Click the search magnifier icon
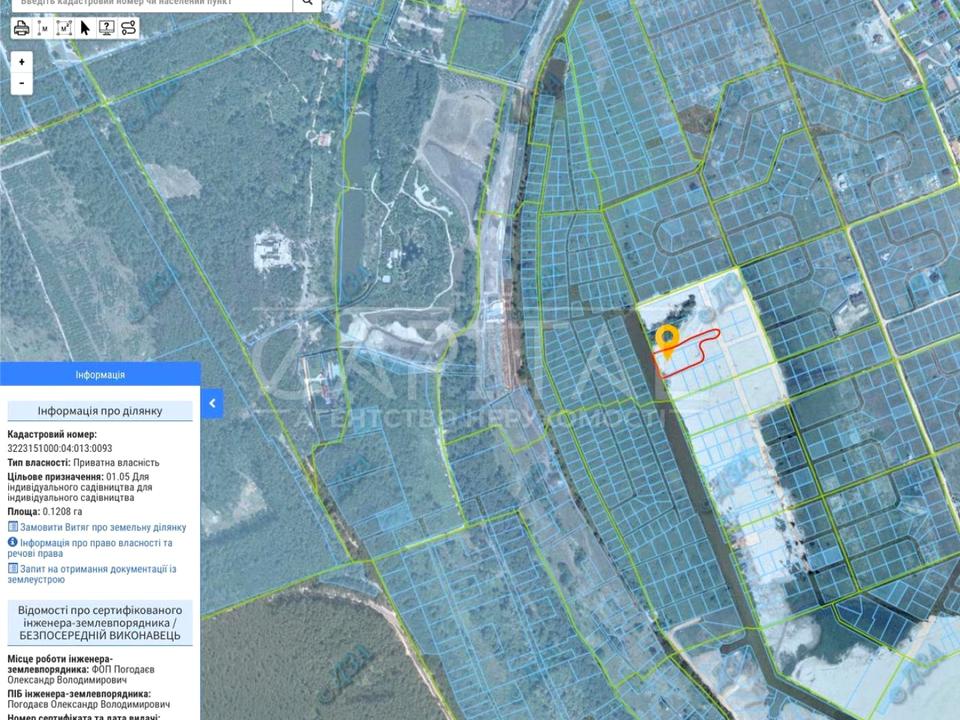Viewport: 960px width, 720px height. [307, 4]
